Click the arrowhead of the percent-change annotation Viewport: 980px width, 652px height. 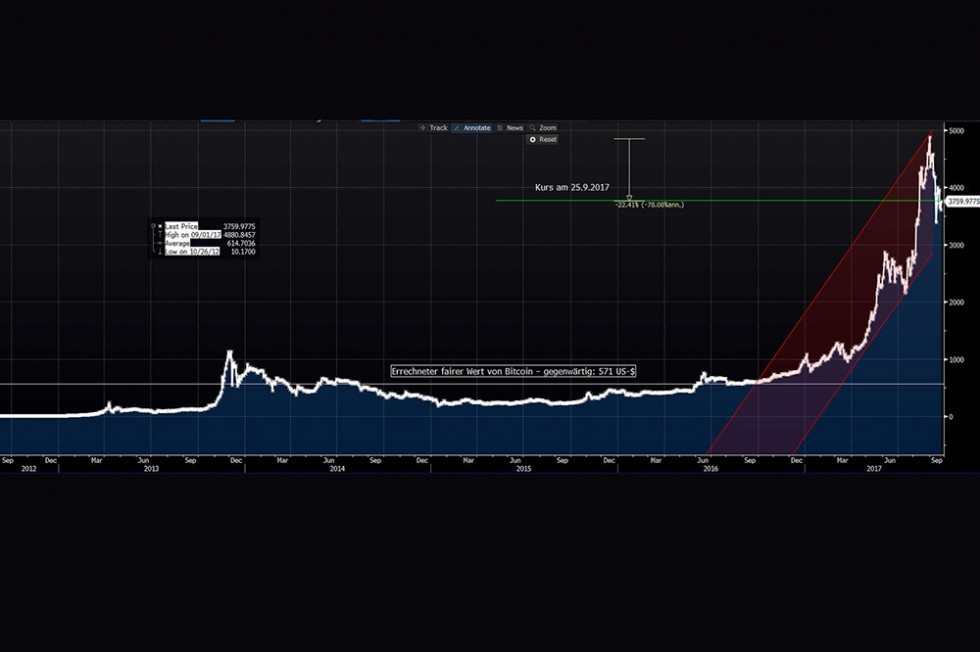(x=629, y=198)
